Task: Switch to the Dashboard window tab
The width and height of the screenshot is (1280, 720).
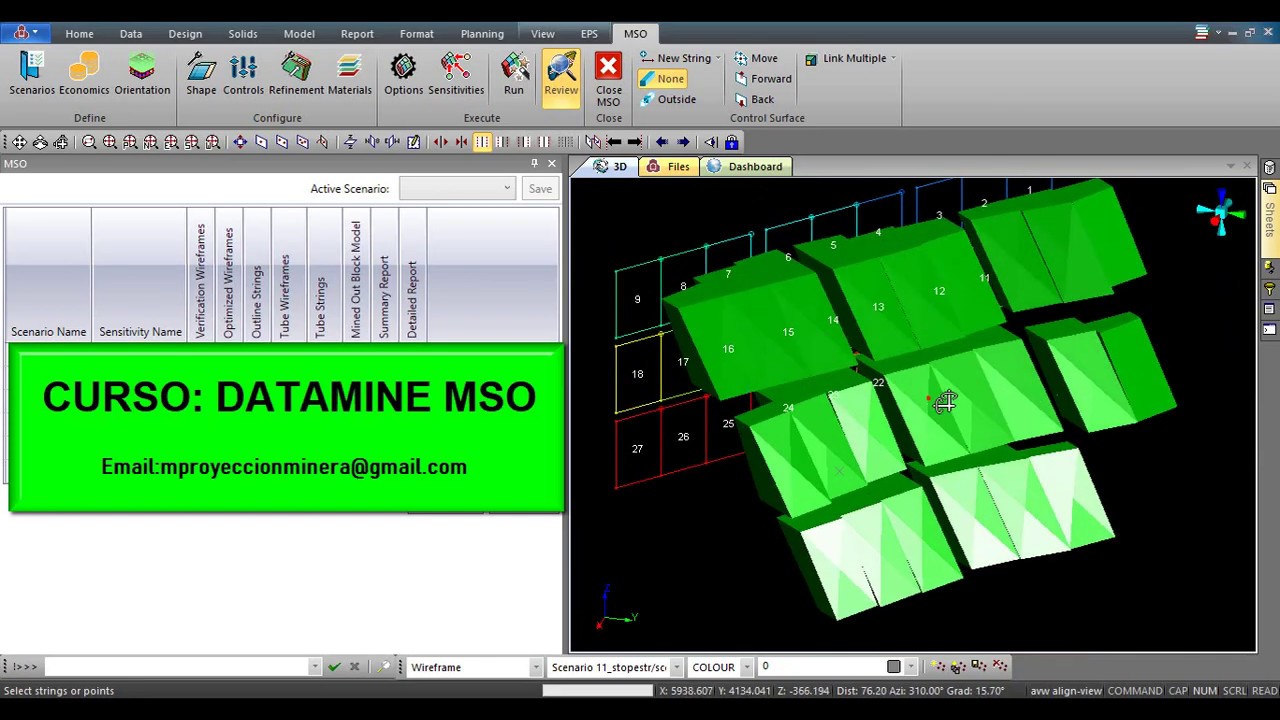Action: tap(745, 167)
